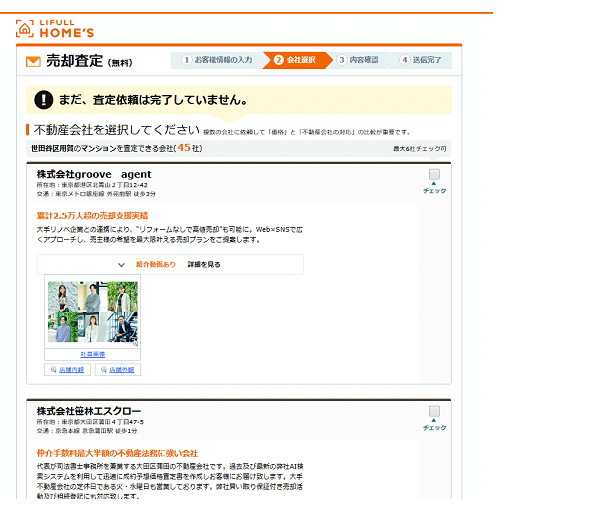Image resolution: width=603 pixels, height=511 pixels.
Task: Click the zoom icon on staff photo corner
Action: [135, 344]
